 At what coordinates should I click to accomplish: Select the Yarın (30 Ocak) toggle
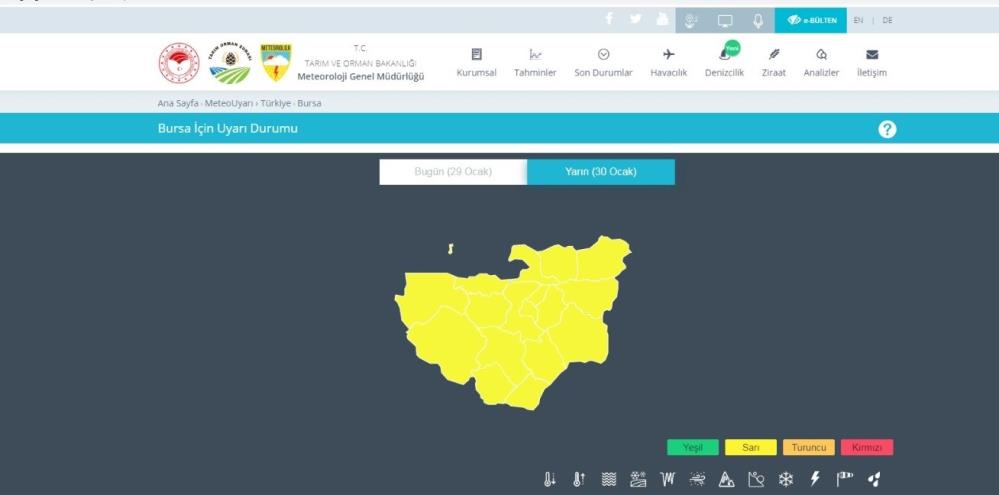pyautogui.click(x=600, y=172)
